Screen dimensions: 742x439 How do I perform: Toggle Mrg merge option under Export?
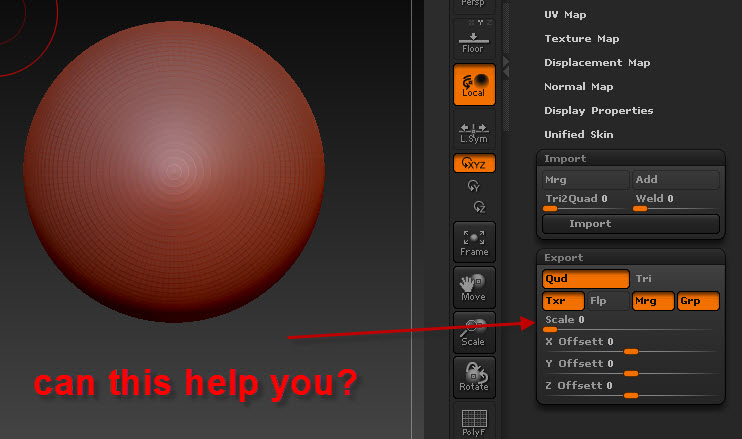pos(653,301)
